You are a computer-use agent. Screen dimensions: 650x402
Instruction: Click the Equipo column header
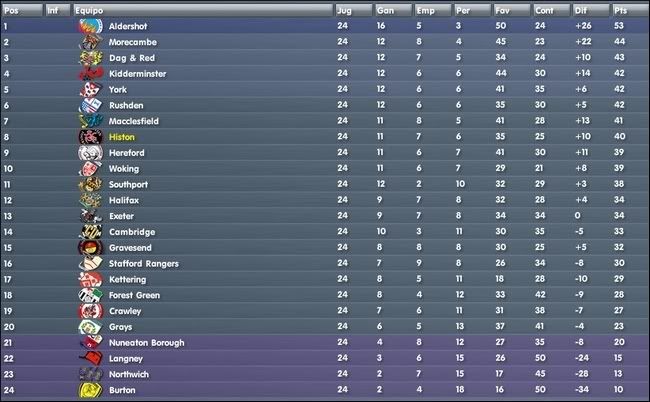click(203, 10)
